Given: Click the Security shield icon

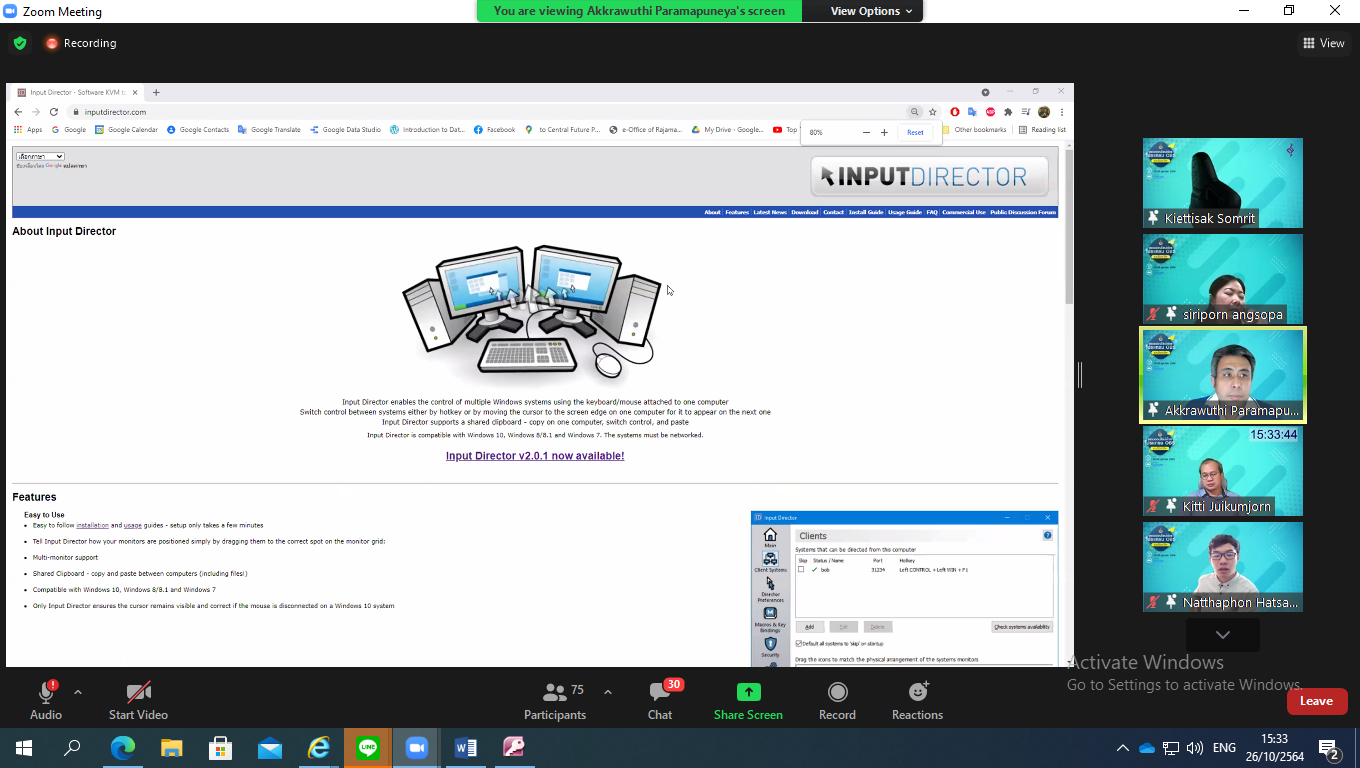Looking at the screenshot, I should (x=770, y=648).
